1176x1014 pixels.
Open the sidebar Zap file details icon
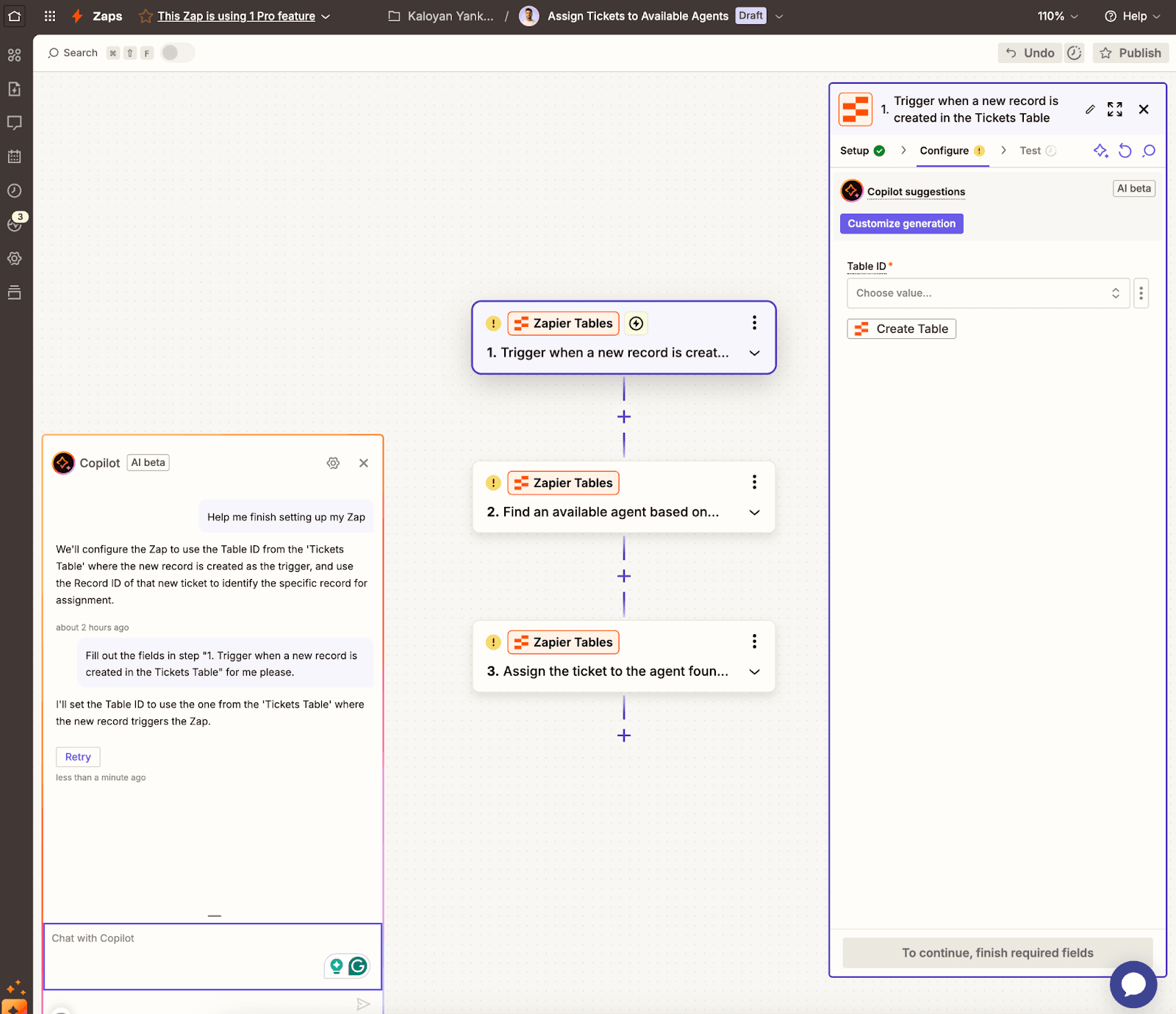click(x=14, y=89)
